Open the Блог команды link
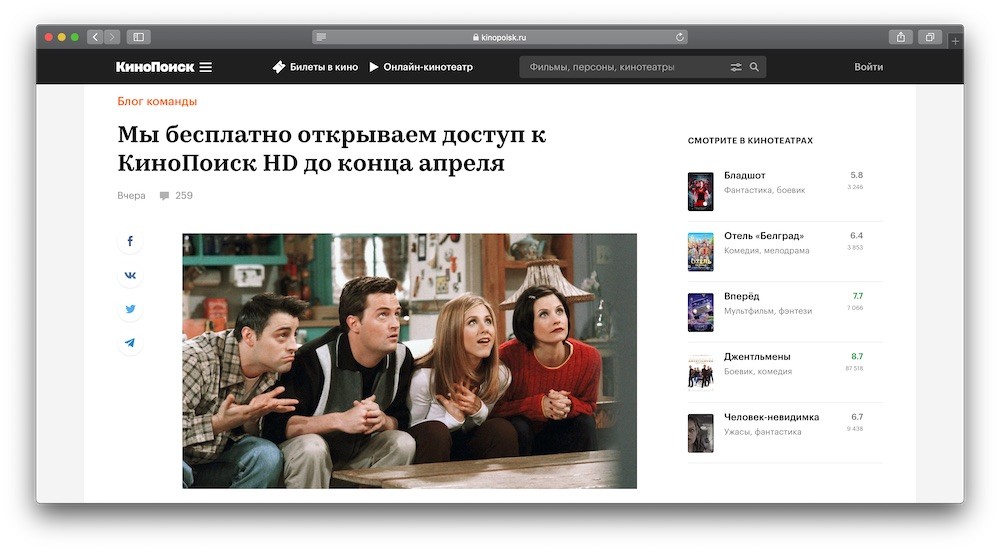 click(157, 101)
